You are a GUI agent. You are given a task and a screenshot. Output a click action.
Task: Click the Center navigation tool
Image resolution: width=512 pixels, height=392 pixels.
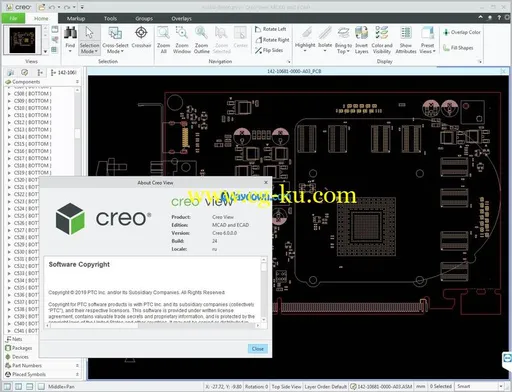click(240, 37)
